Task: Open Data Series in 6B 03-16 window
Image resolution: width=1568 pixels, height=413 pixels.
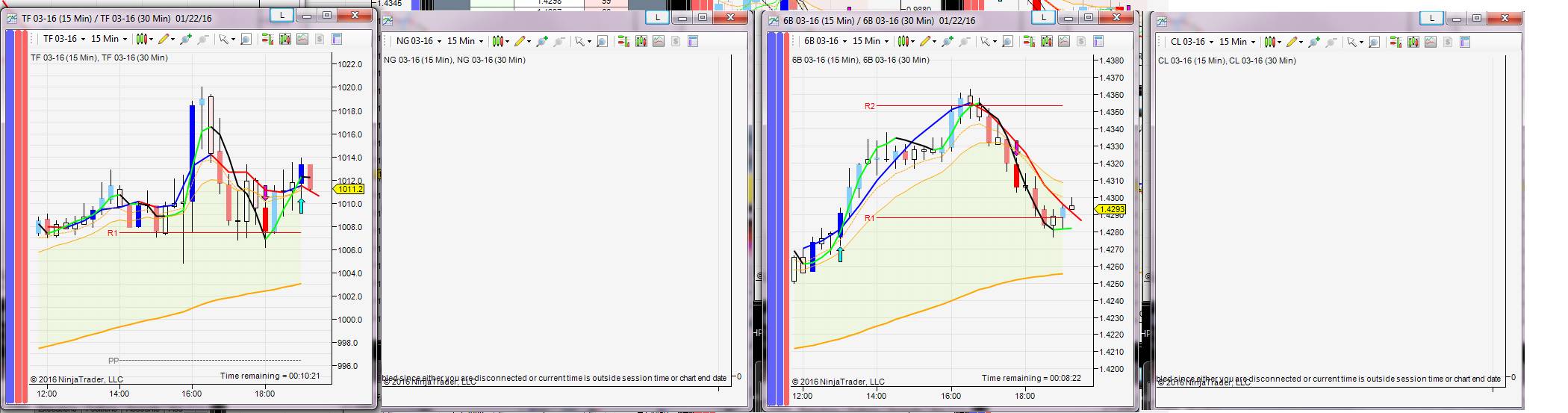Action: click(1047, 41)
